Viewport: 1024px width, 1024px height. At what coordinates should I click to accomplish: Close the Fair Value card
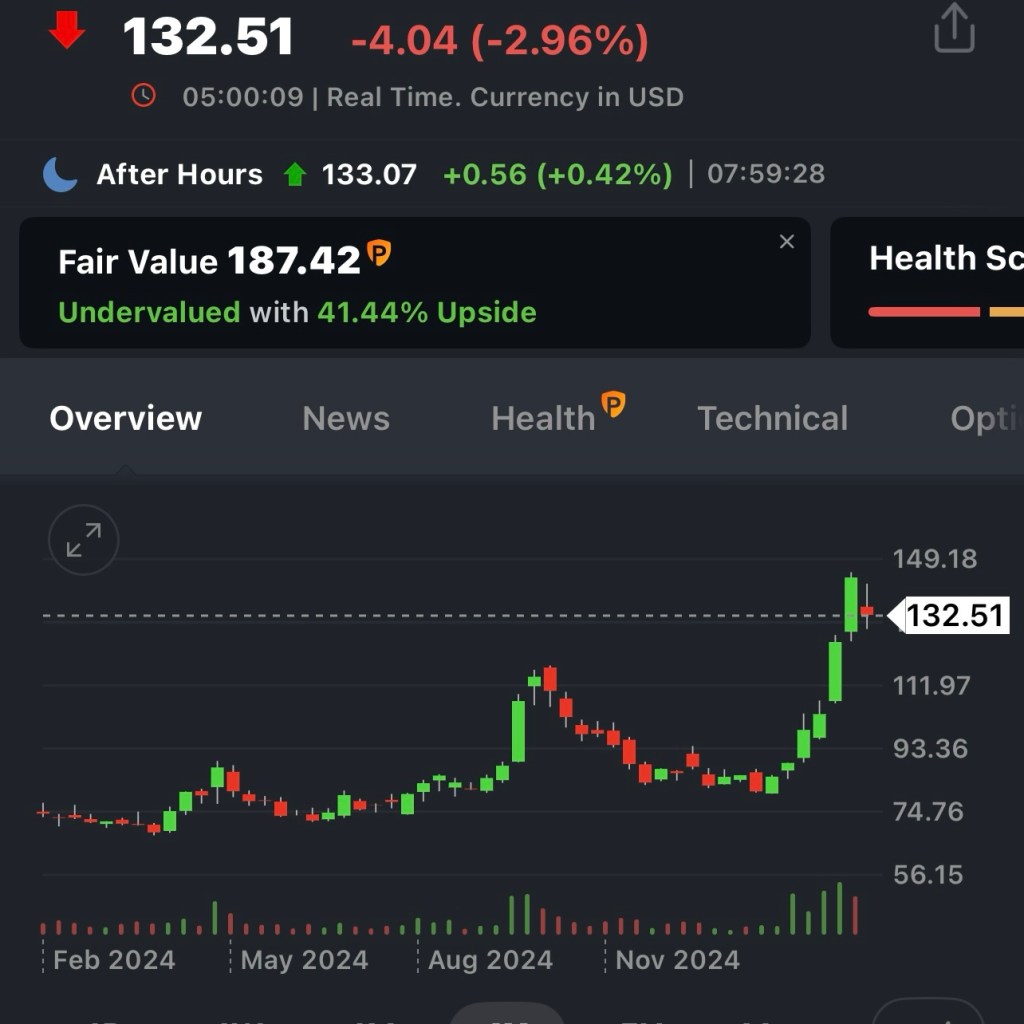[787, 242]
